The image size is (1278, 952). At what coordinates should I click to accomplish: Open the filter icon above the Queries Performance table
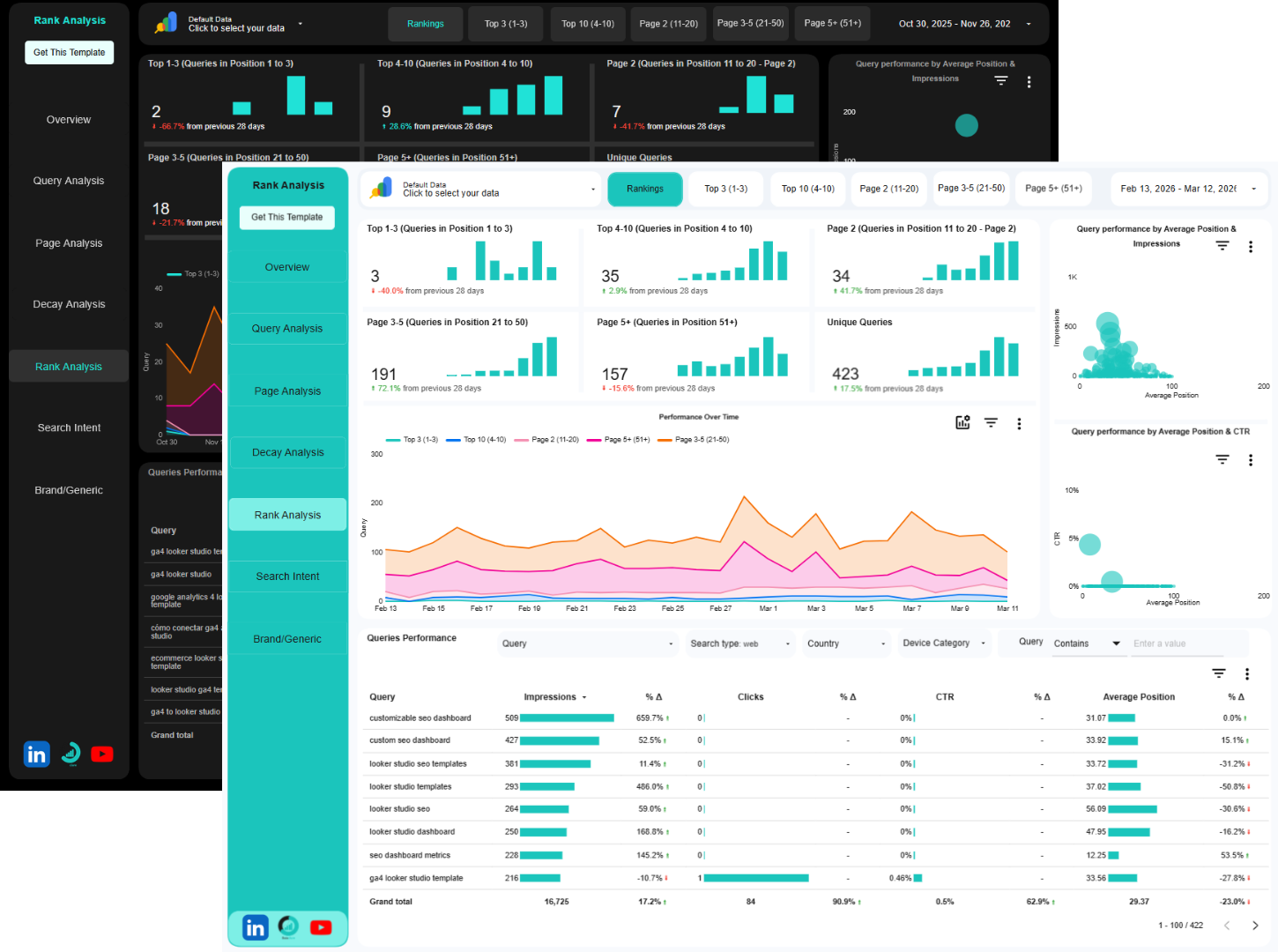pos(1219,673)
